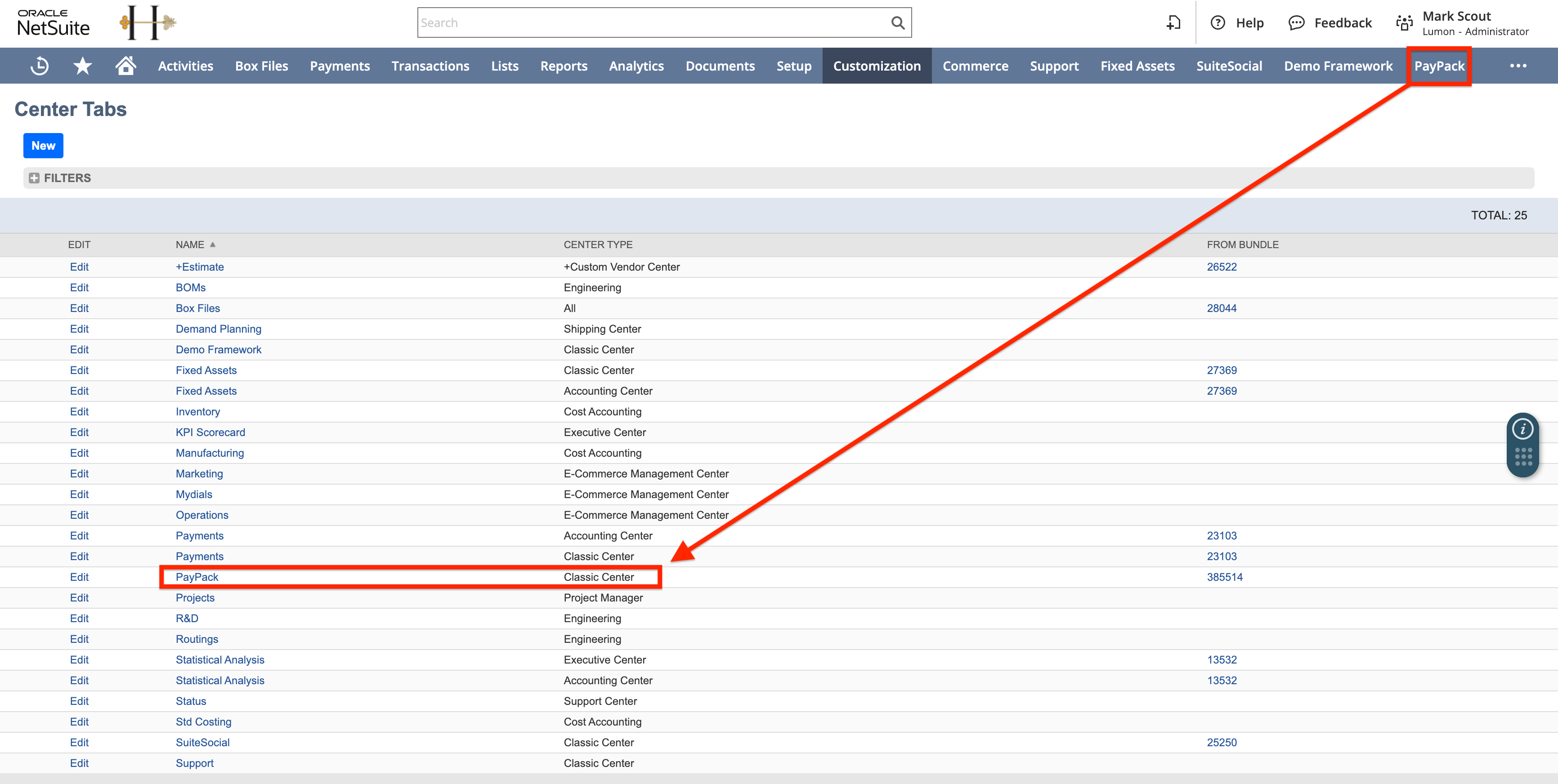Open the Customization menu

point(876,66)
